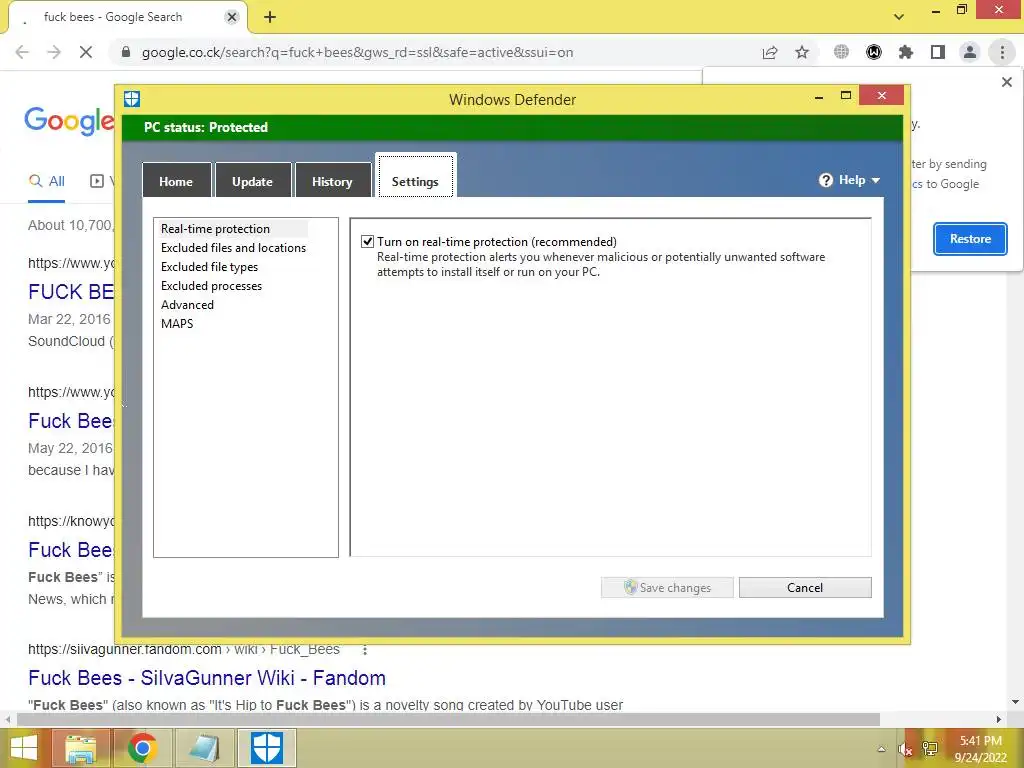This screenshot has width=1024, height=768.
Task: Open options for the silvagunner.fandom.com result
Action: click(x=365, y=650)
